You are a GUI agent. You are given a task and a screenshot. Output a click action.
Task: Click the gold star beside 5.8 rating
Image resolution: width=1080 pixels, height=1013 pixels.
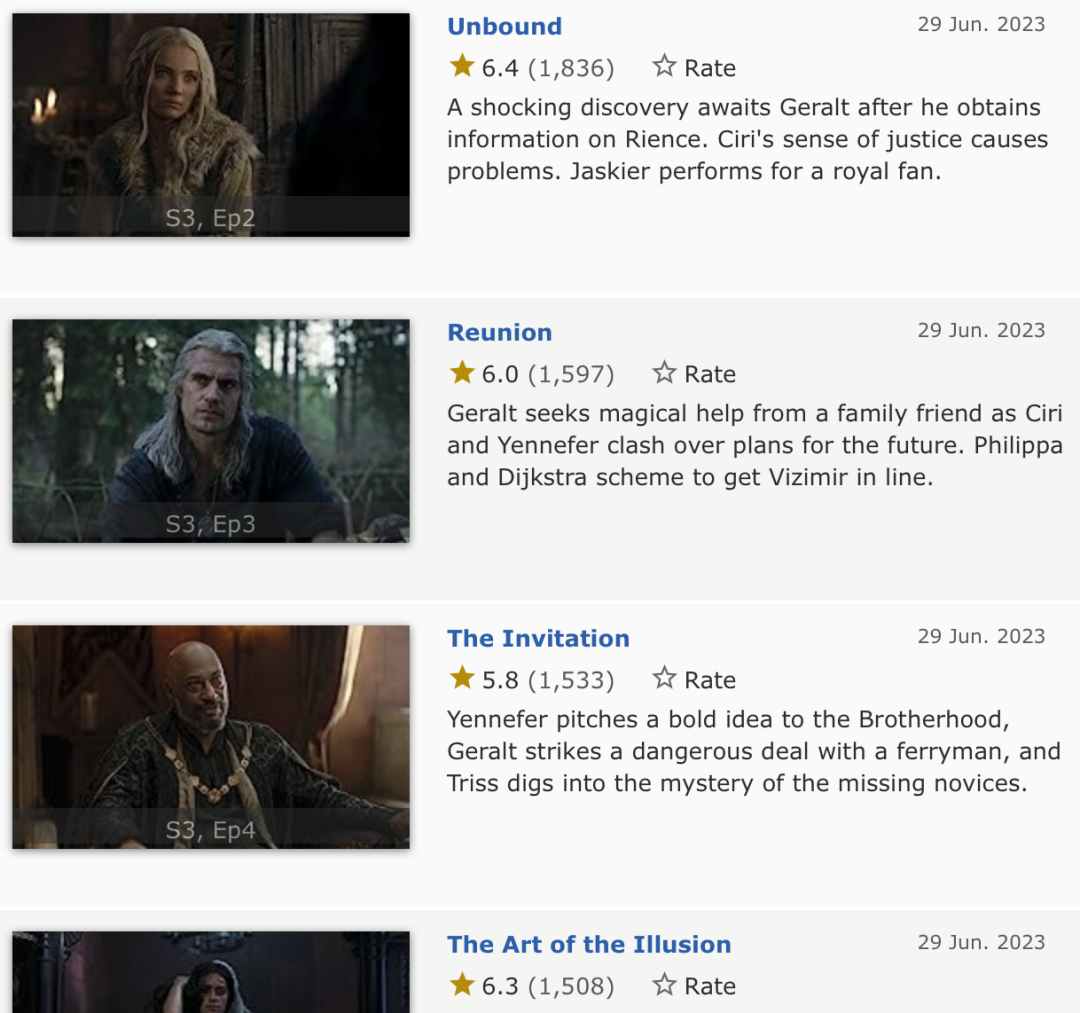[x=462, y=678]
